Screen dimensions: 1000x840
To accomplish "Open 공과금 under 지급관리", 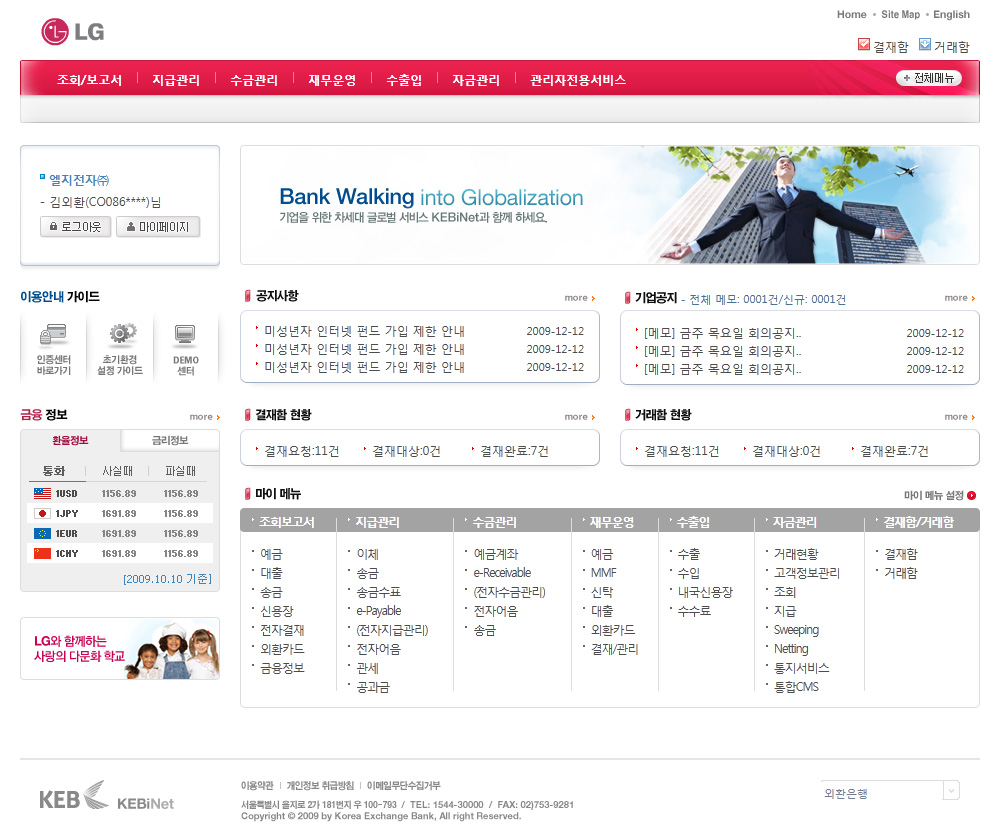I will pyautogui.click(x=372, y=687).
